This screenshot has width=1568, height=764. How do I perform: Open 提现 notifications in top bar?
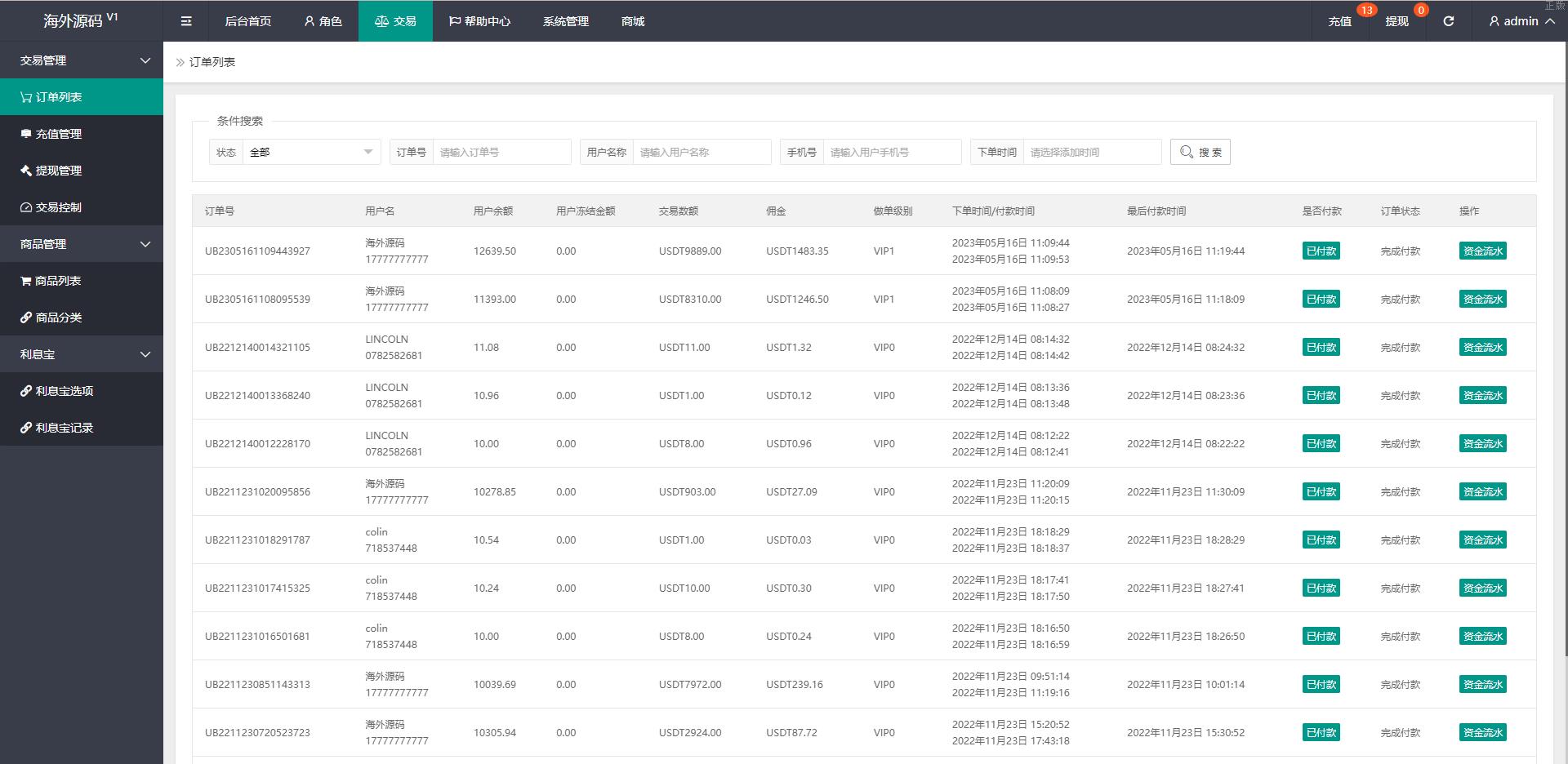pyautogui.click(x=1396, y=21)
